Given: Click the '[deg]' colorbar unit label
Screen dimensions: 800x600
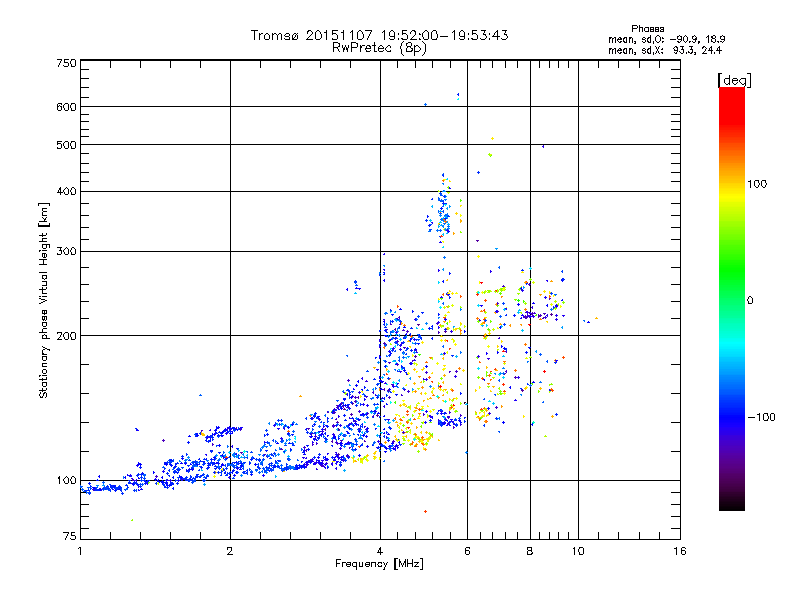Looking at the screenshot, I should click(x=734, y=80).
